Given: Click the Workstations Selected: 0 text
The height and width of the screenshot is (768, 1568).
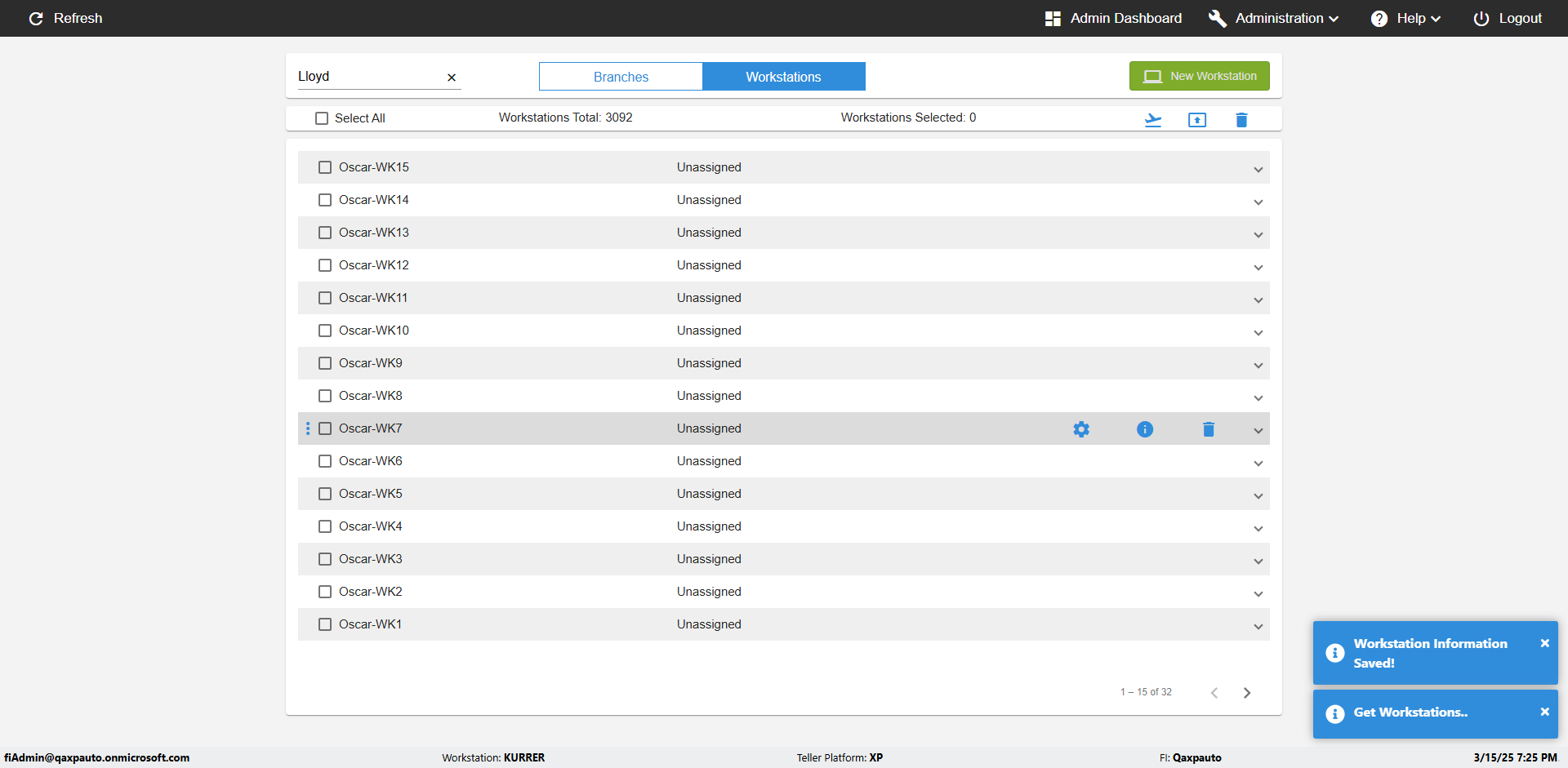Looking at the screenshot, I should tap(908, 118).
